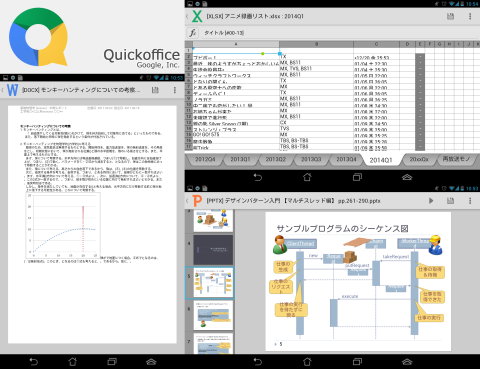Screen dimensions: 480x369
Task: Switch to the 2013Q4 sheet tab
Action: (x=346, y=159)
